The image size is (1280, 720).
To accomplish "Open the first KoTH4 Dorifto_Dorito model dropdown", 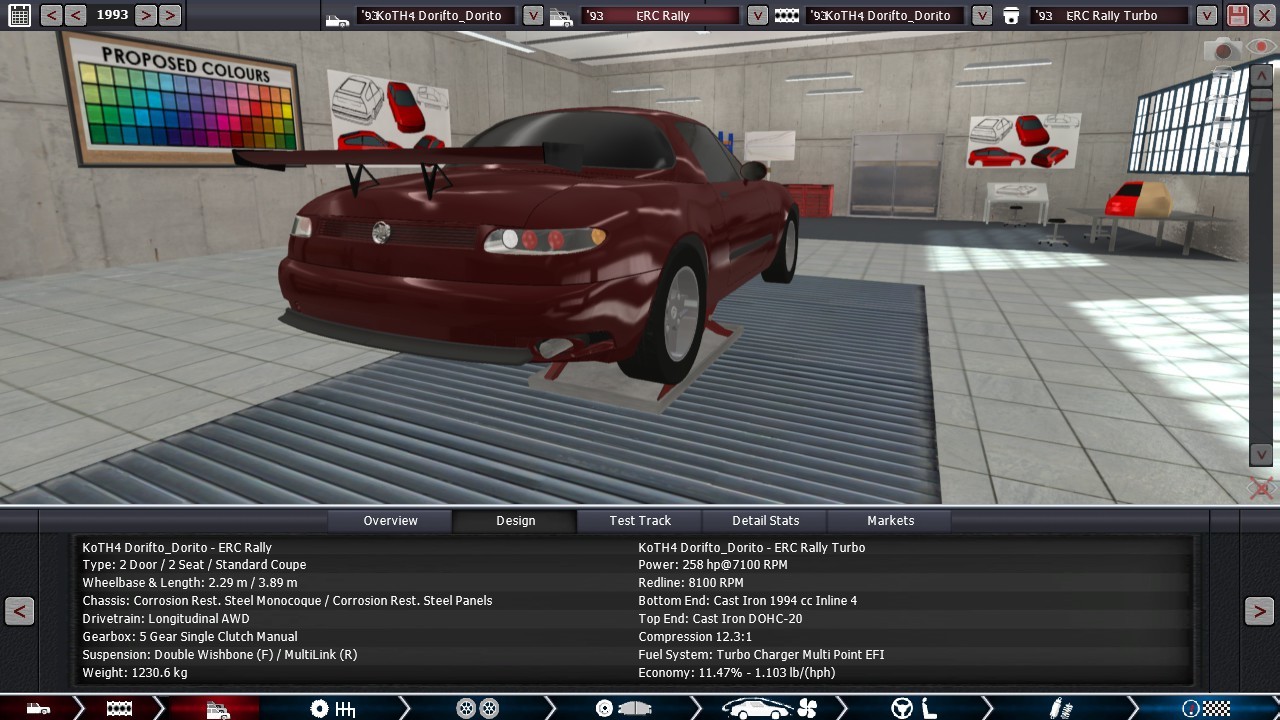I will tap(533, 15).
